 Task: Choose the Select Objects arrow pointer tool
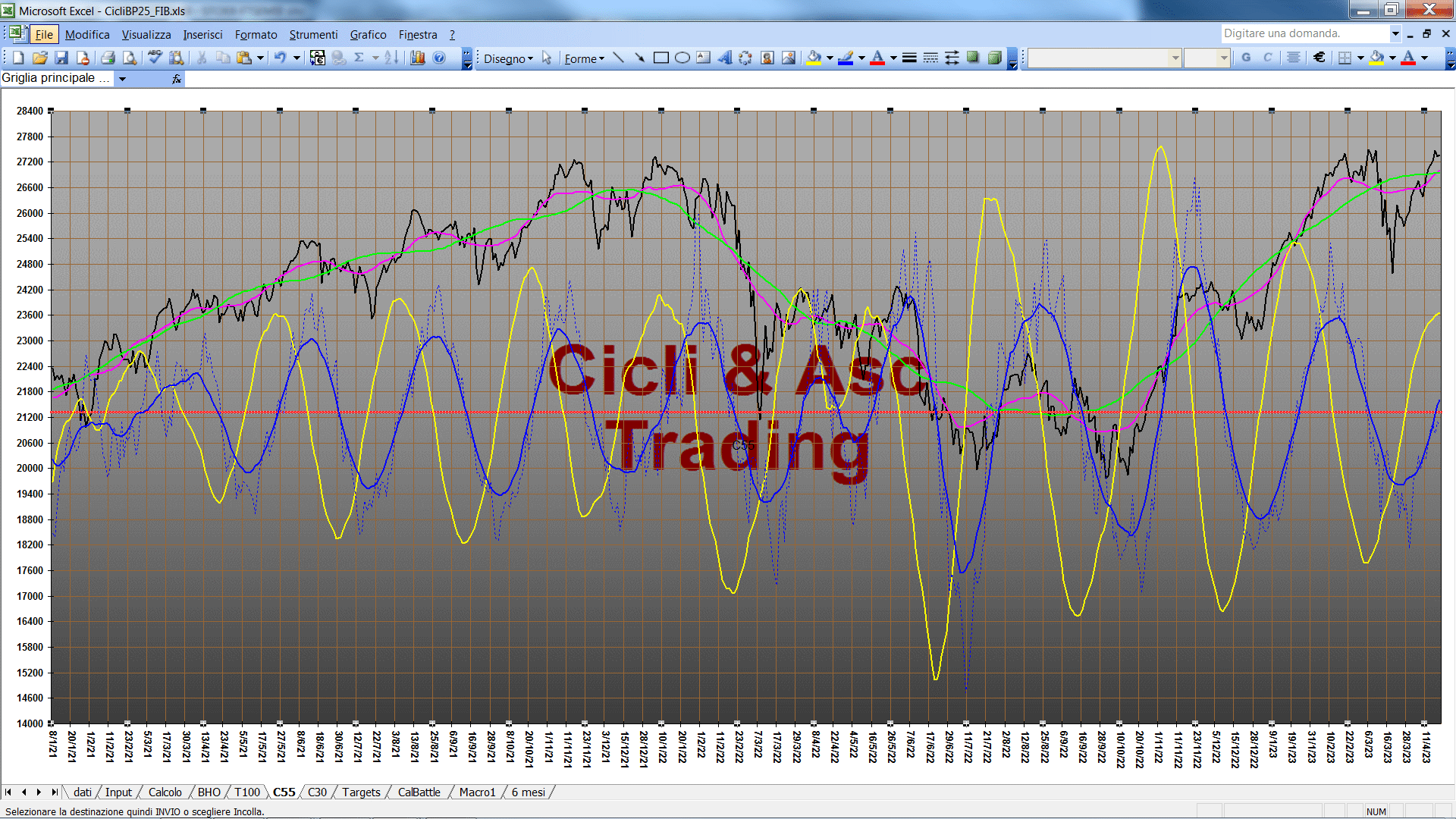tap(547, 58)
